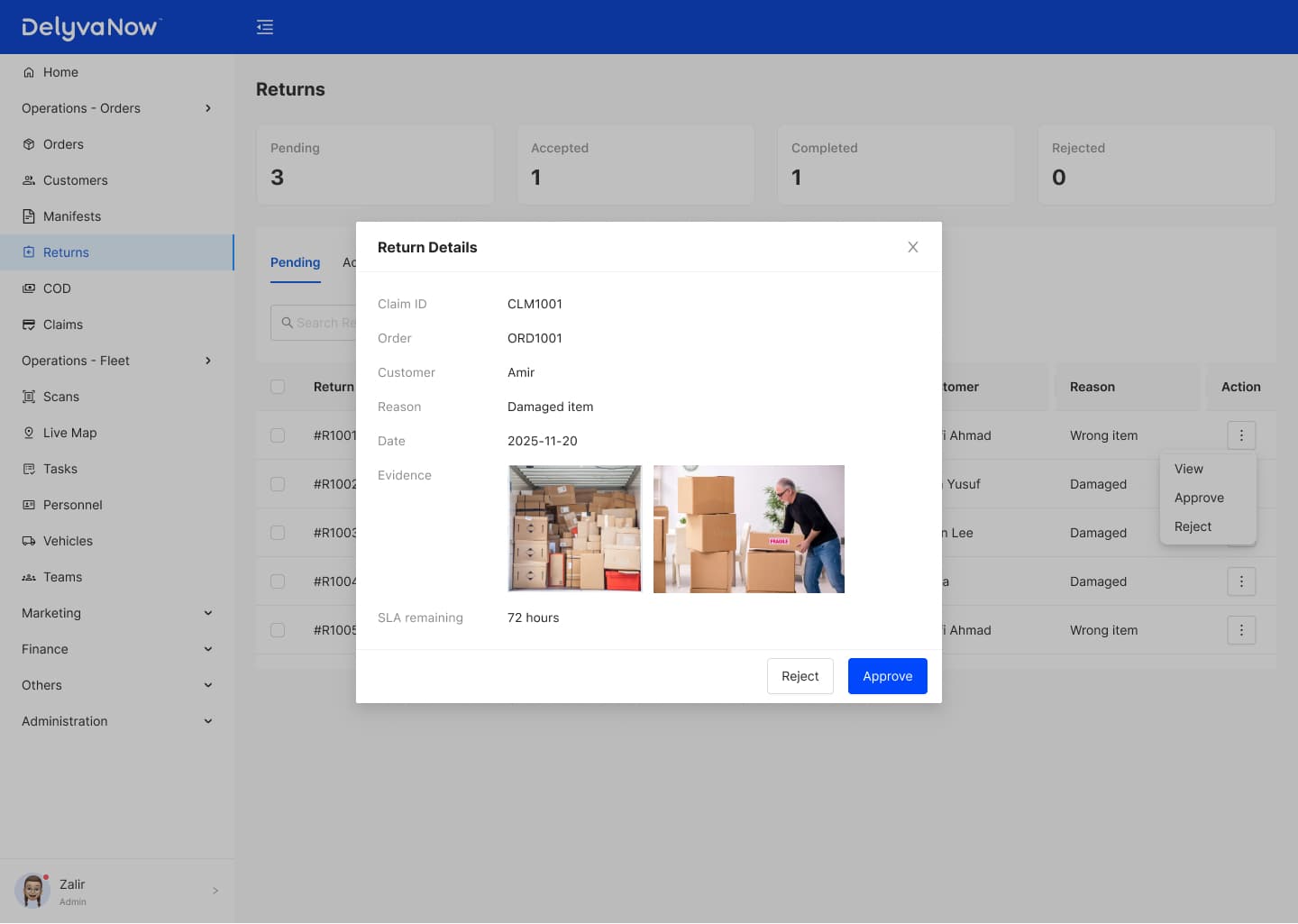
Task: Expand the Marketing menu group
Action: tap(117, 613)
